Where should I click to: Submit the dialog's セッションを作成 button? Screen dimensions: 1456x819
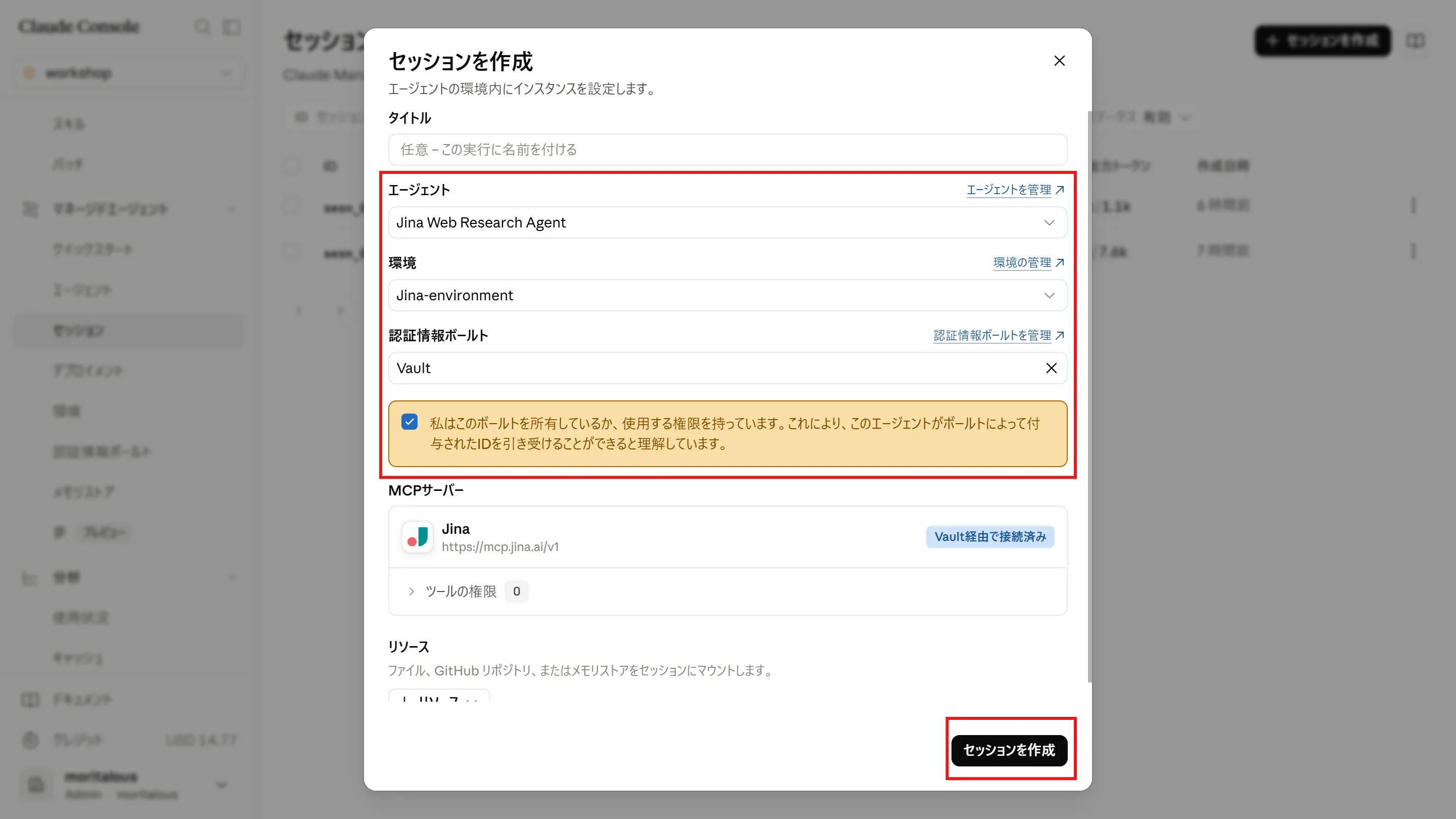[x=1009, y=750]
